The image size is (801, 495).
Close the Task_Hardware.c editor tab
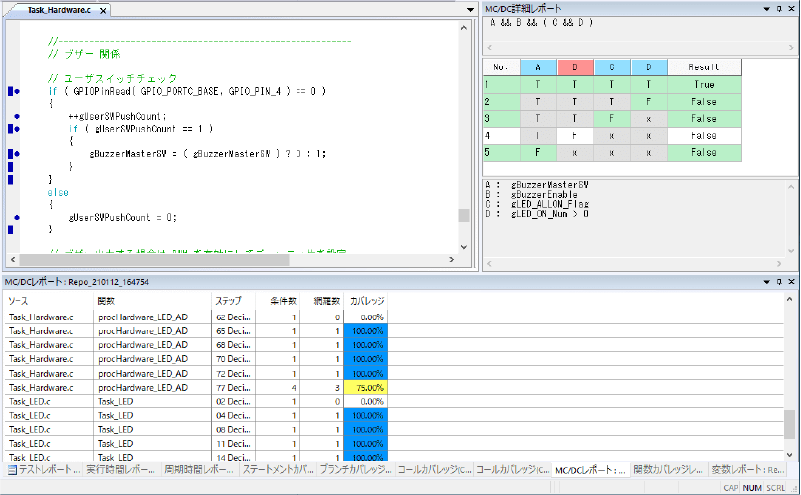coord(103,10)
